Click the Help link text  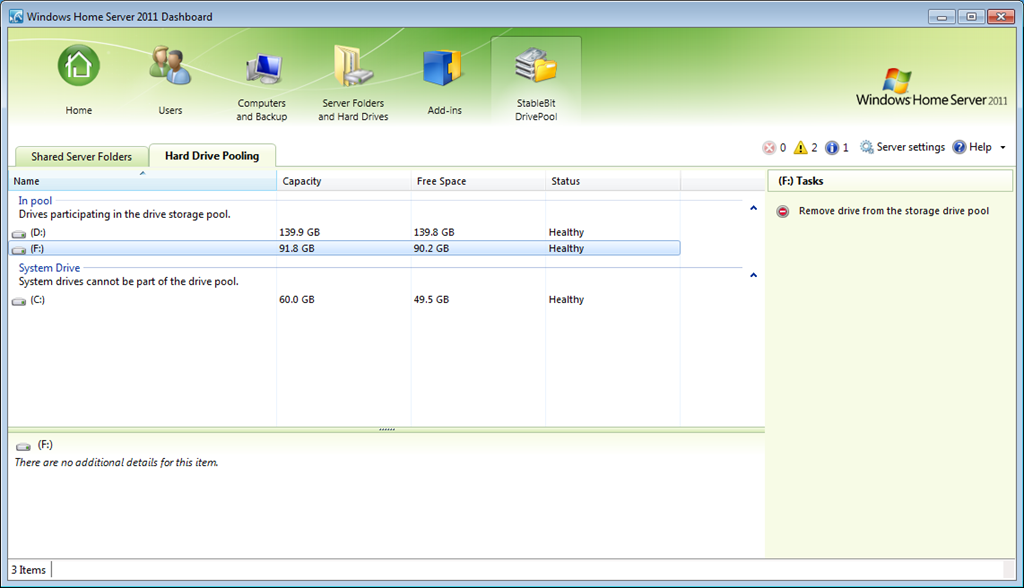coord(980,147)
